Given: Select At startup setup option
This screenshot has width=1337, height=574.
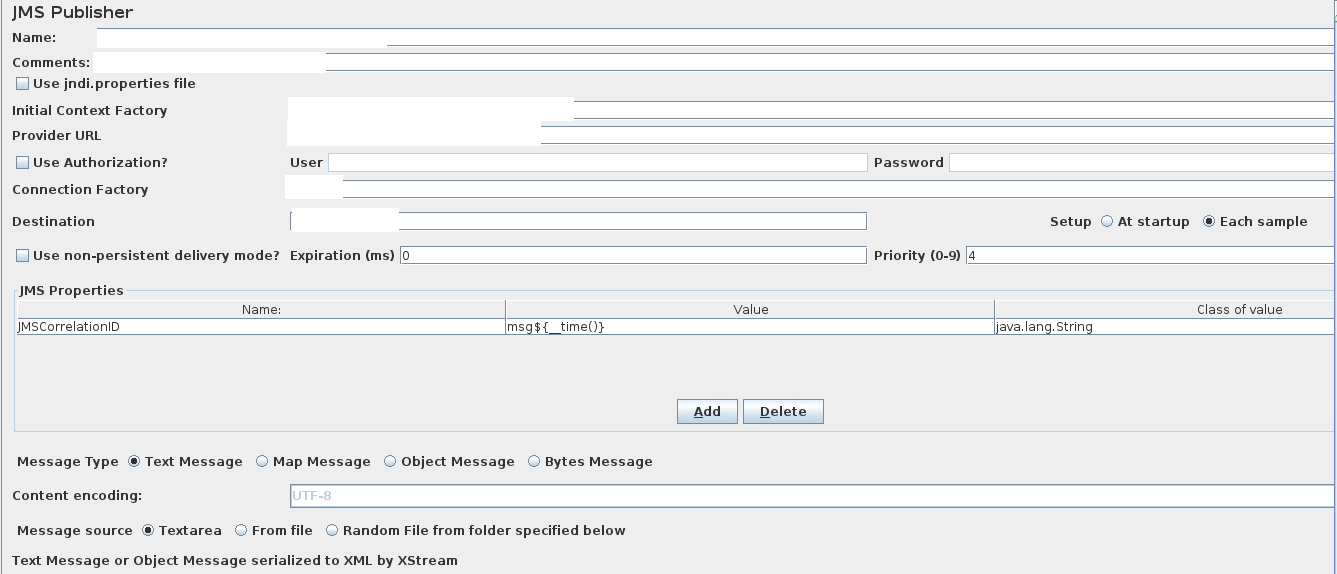Looking at the screenshot, I should tap(1107, 222).
